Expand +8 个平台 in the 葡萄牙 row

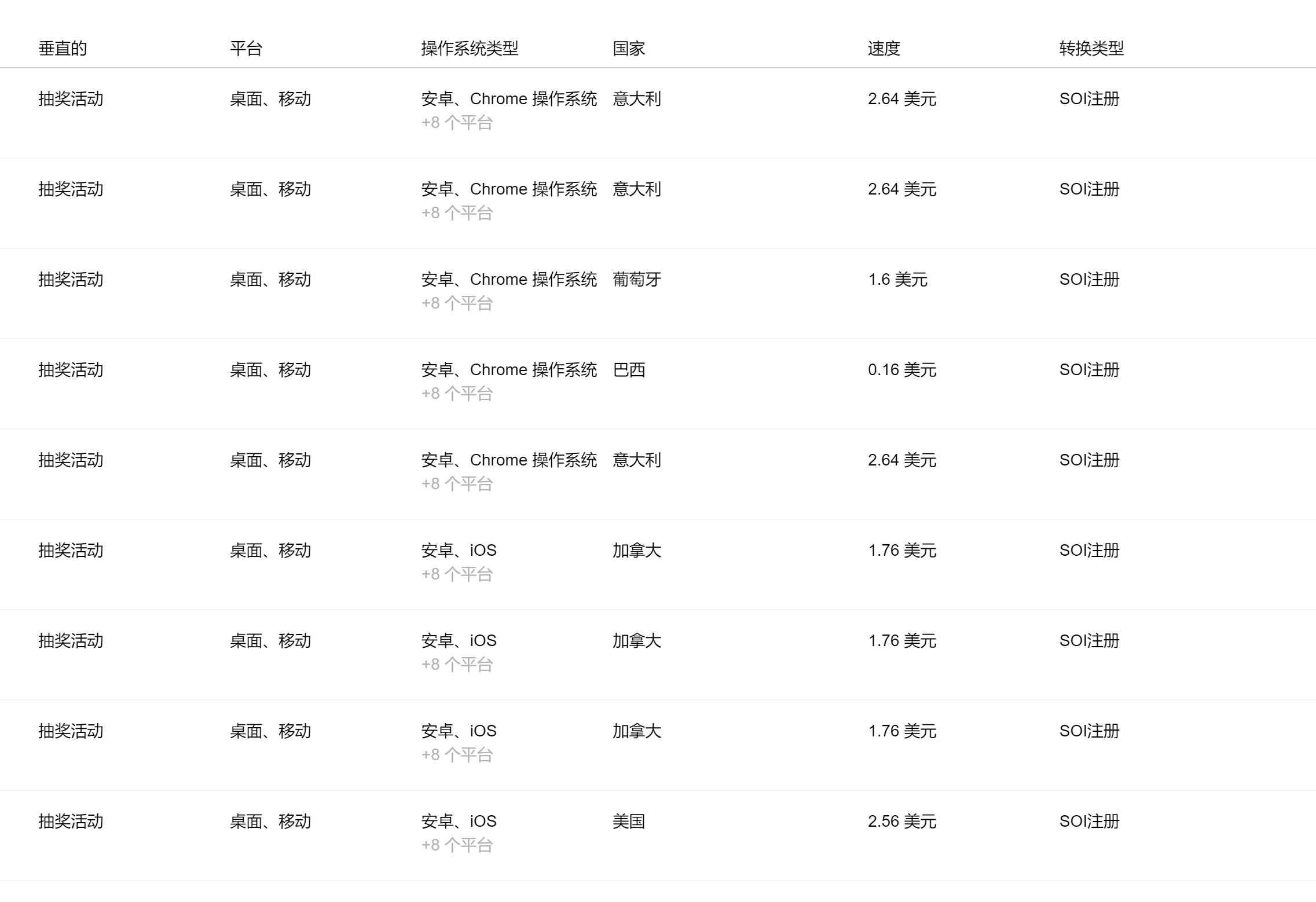tap(457, 303)
